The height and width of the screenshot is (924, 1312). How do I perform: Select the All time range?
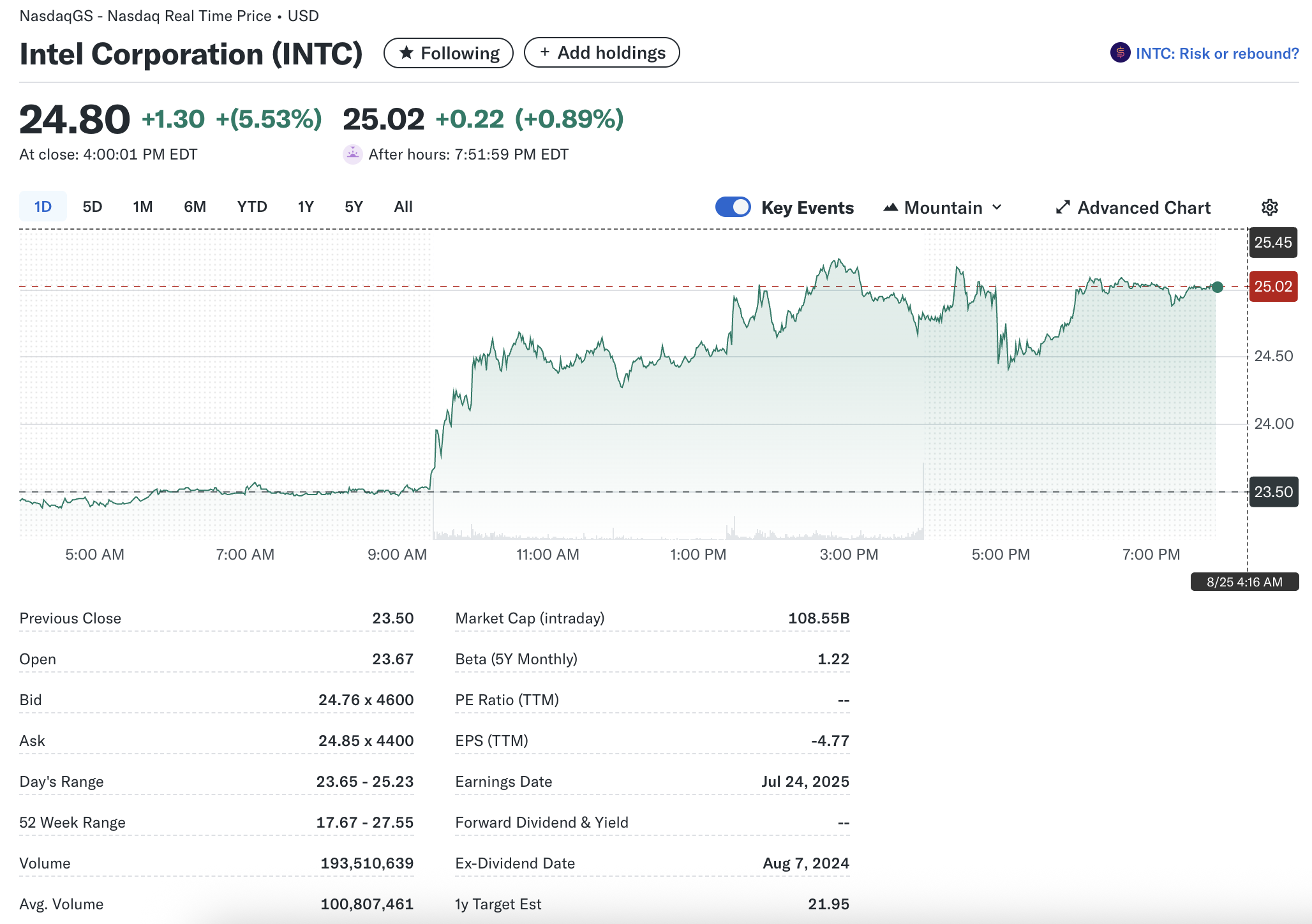click(403, 207)
